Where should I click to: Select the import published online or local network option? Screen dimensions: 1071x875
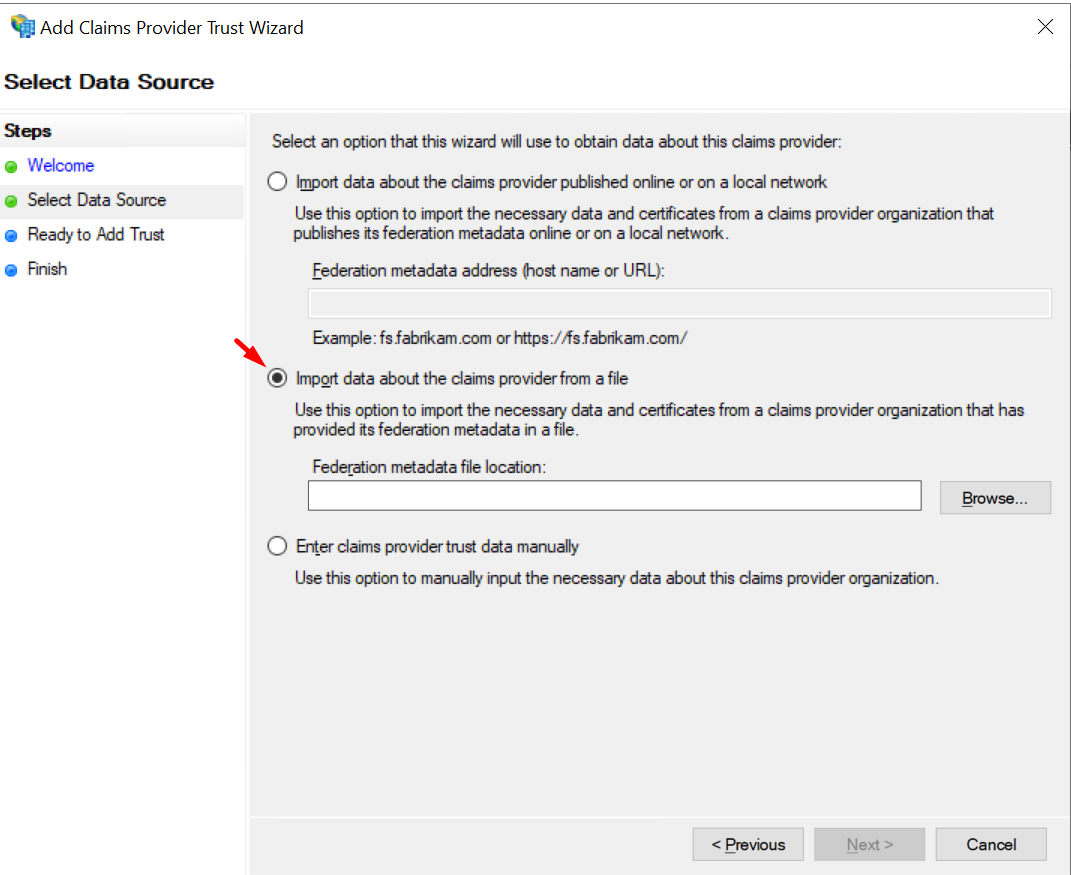coord(277,182)
